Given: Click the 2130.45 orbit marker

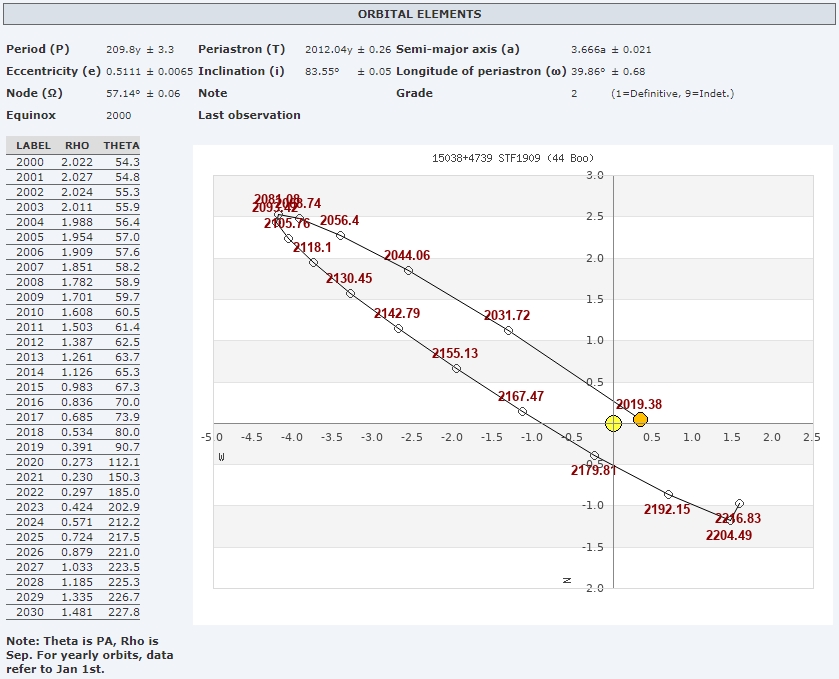Looking at the screenshot, I should click(350, 293).
